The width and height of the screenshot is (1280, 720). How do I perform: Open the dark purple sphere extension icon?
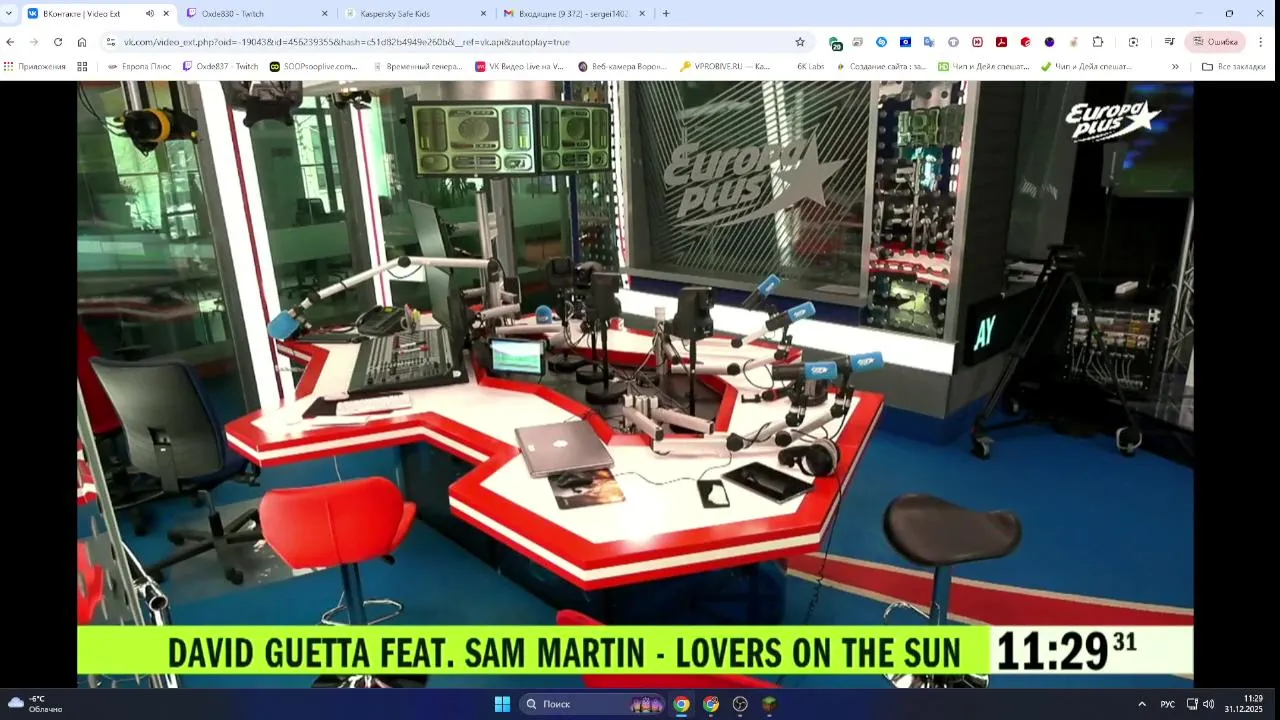point(1049,42)
